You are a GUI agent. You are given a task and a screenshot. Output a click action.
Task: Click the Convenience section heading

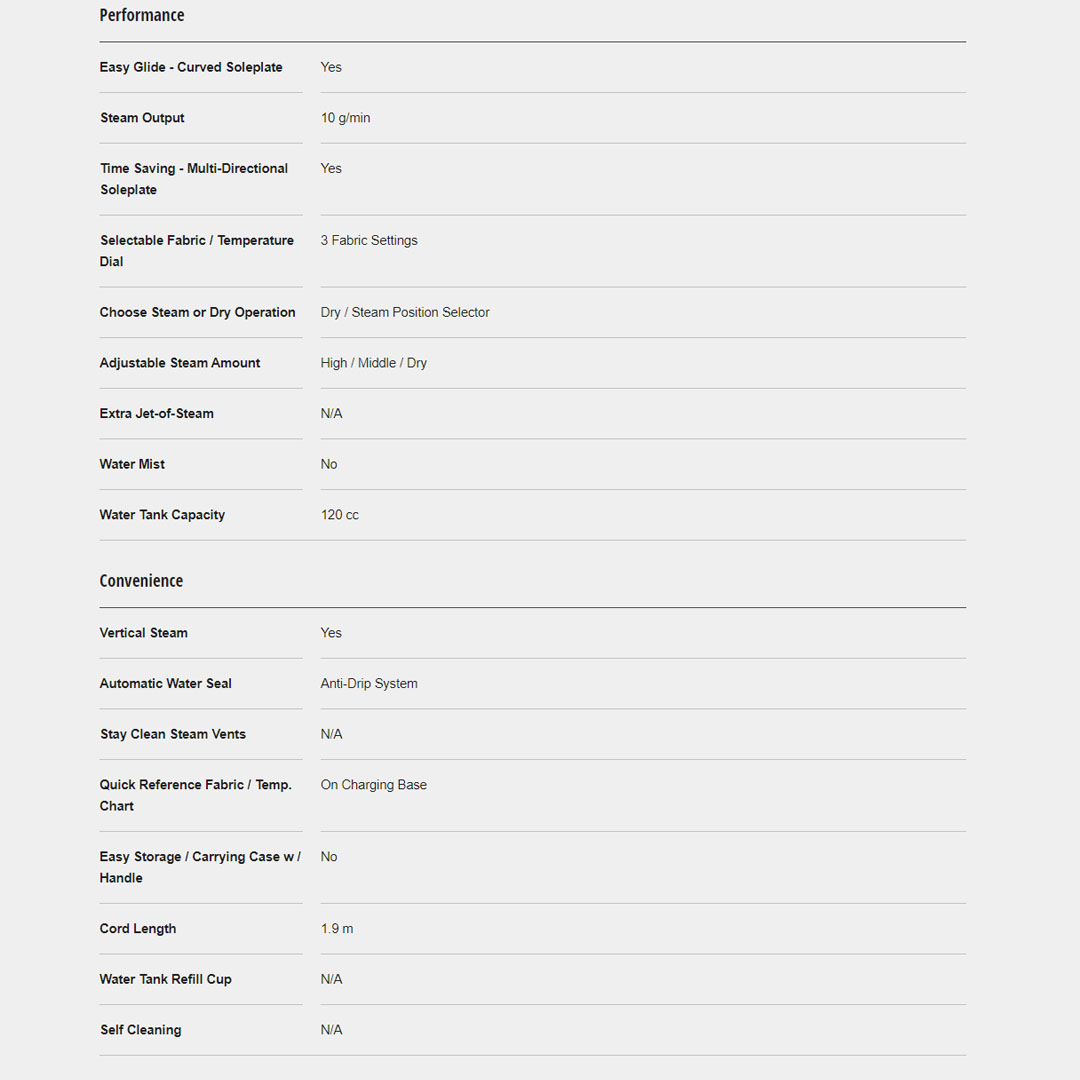tap(141, 581)
